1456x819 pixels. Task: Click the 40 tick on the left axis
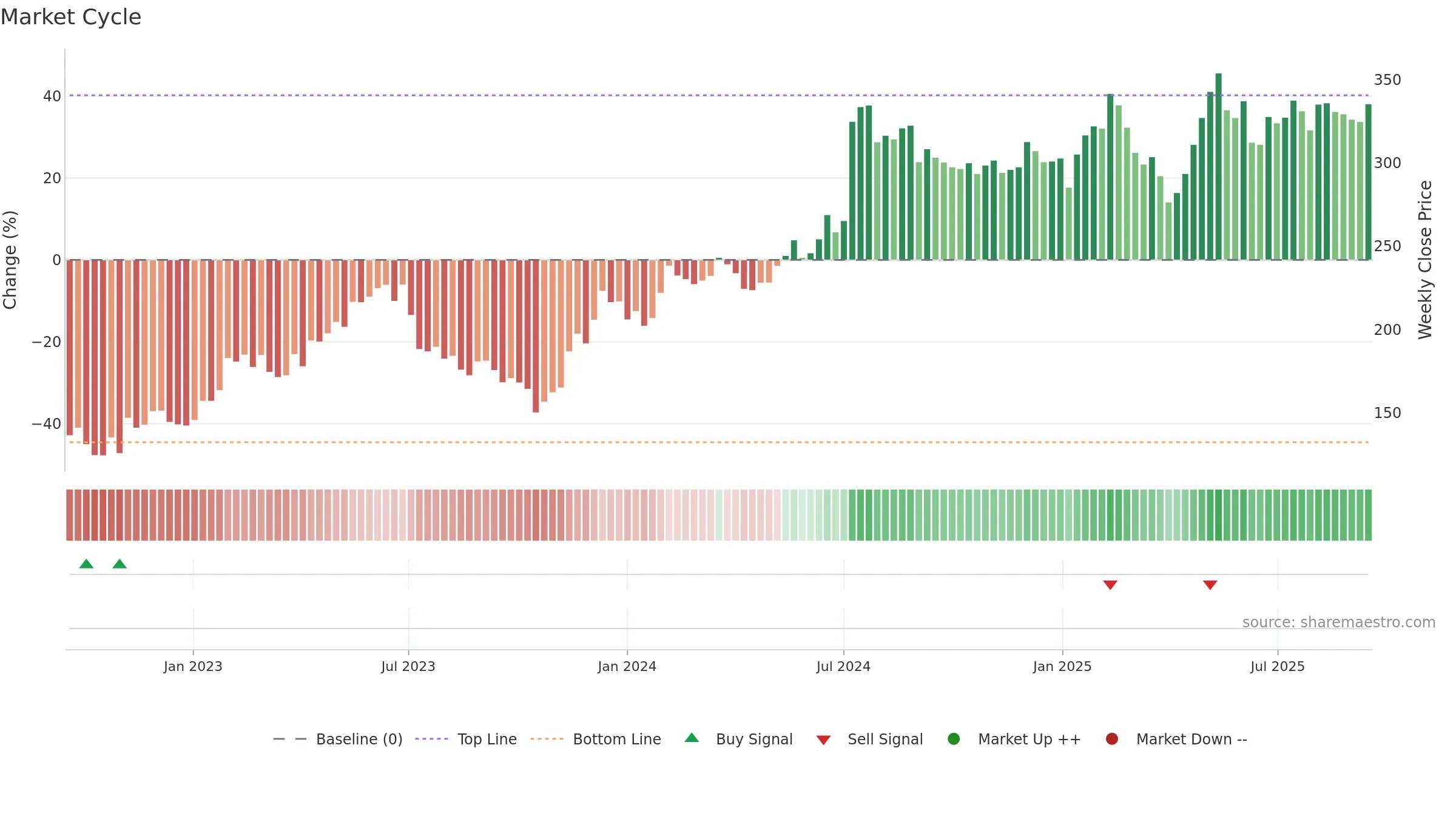click(52, 96)
